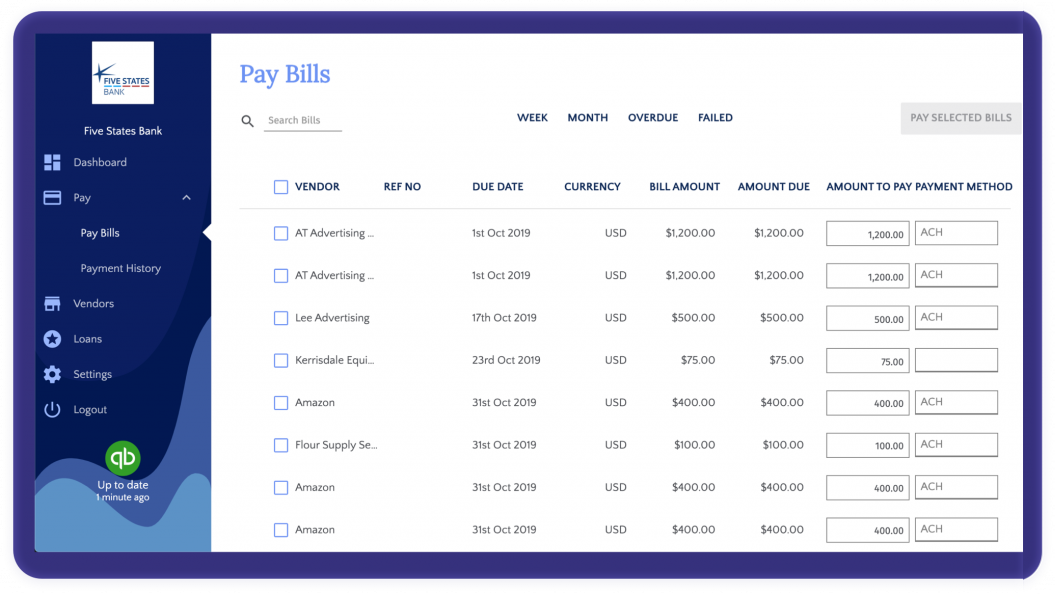Screen dimensions: 1055x594
Task: Show bills due this WEEK
Action: (532, 118)
